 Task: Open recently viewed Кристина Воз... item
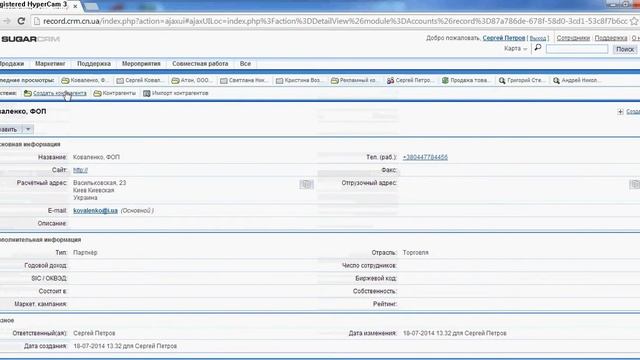point(299,80)
